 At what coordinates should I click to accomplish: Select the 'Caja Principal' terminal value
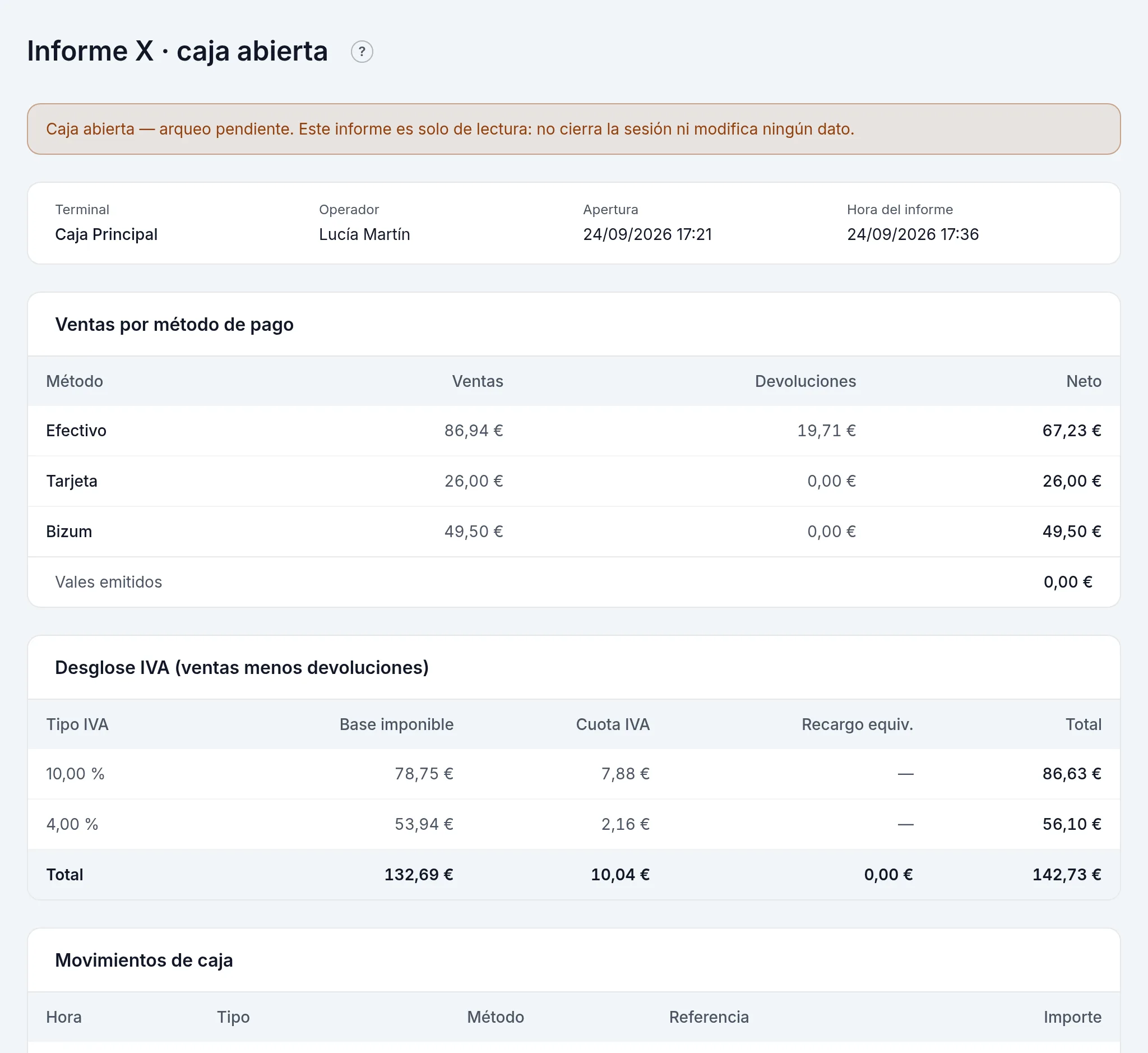106,234
